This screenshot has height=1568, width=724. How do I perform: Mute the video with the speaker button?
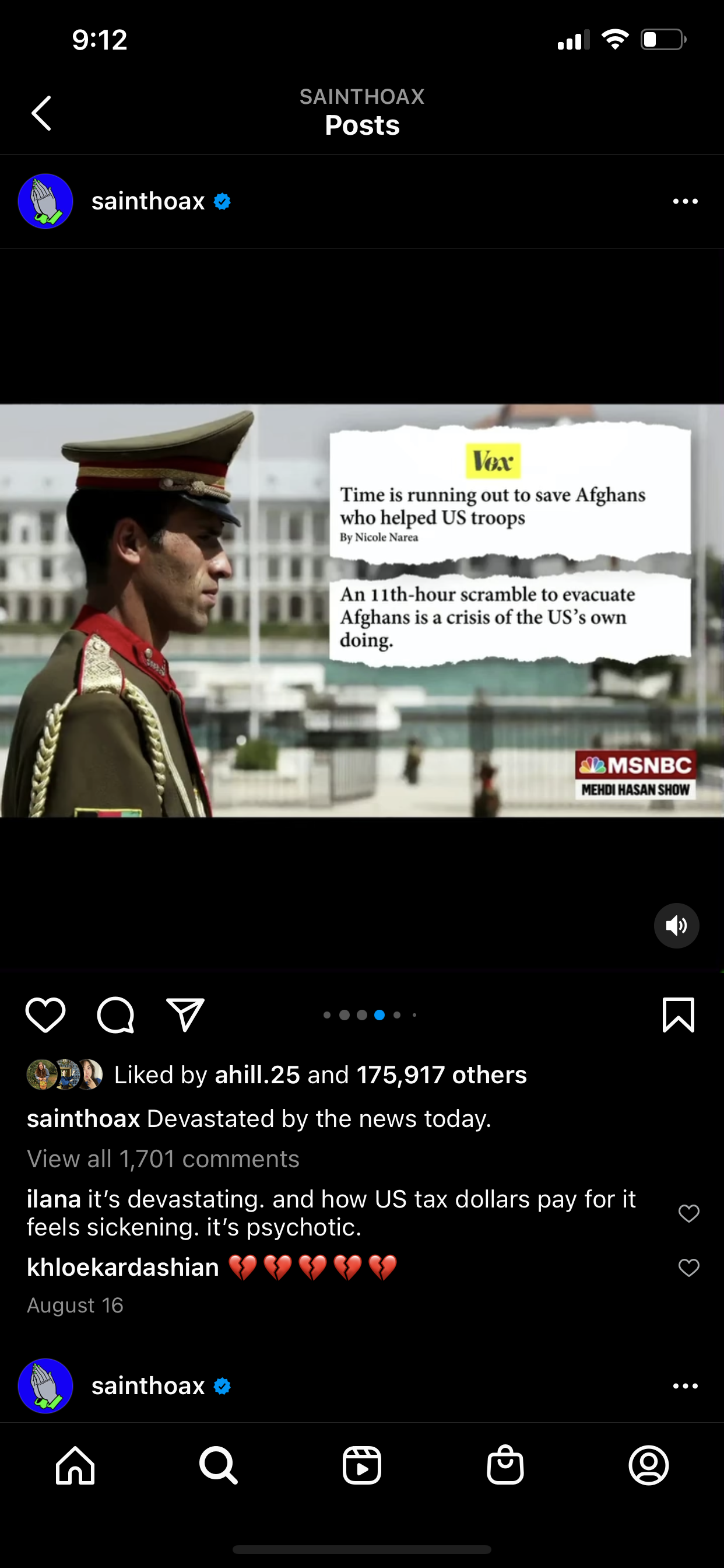point(677,926)
